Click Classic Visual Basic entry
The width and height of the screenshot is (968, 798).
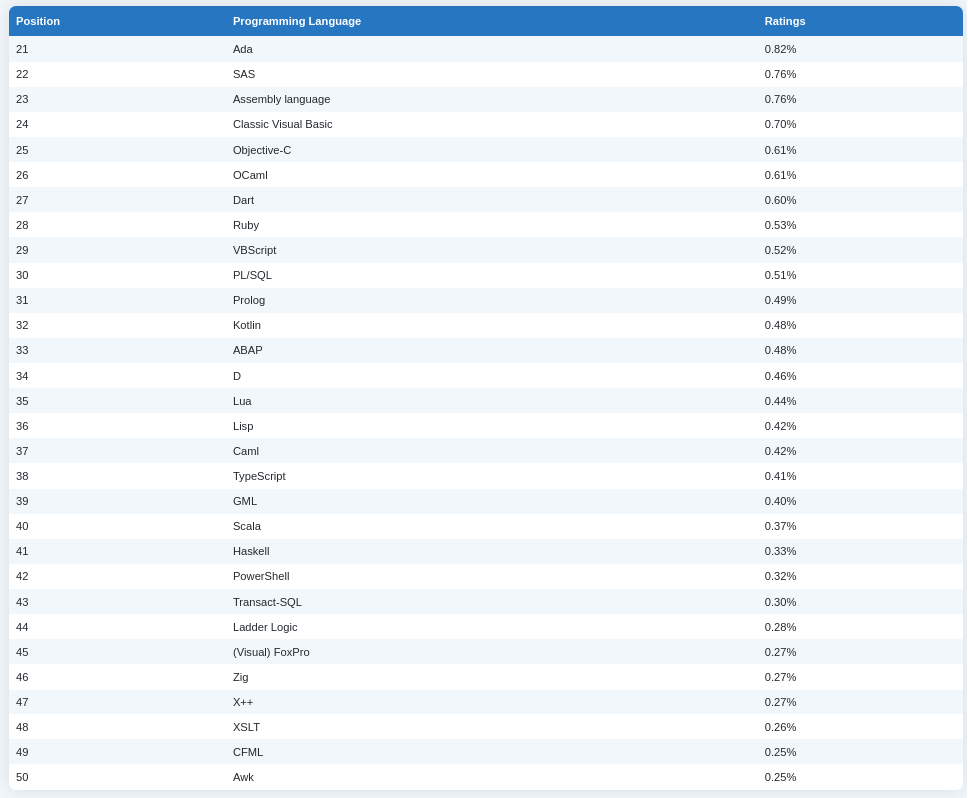pos(282,124)
